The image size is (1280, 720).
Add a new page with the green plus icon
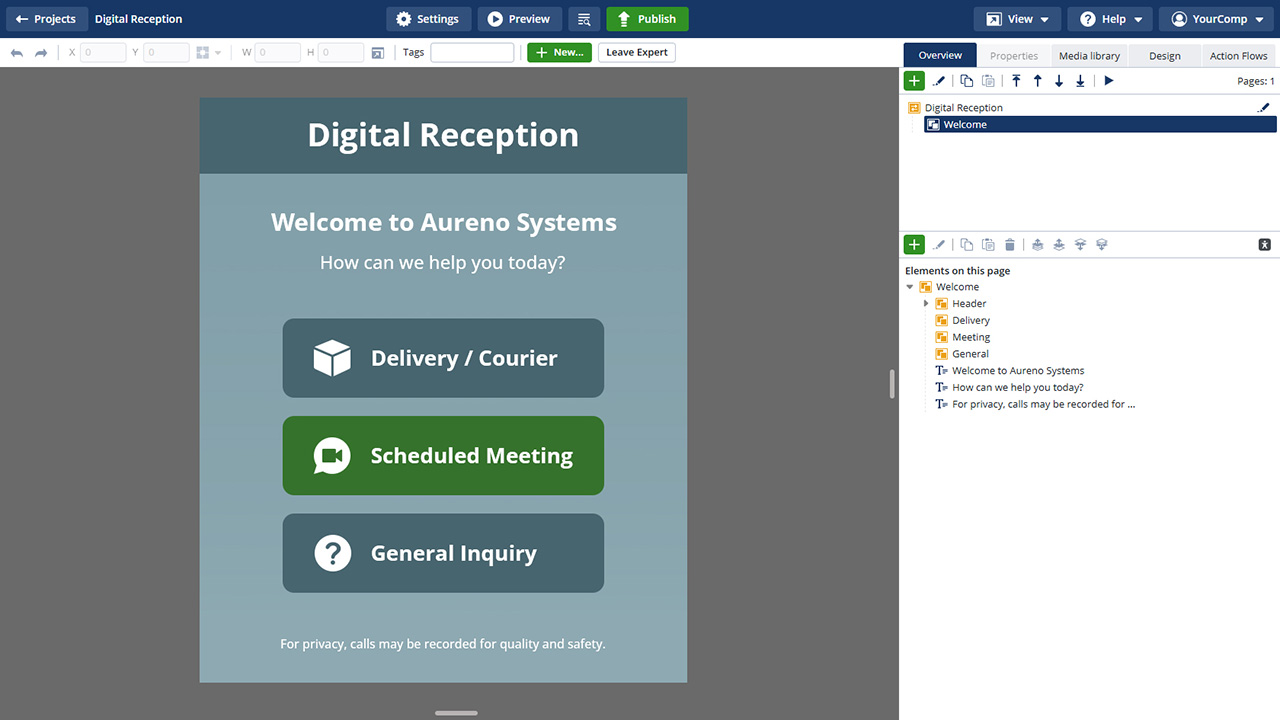(914, 80)
